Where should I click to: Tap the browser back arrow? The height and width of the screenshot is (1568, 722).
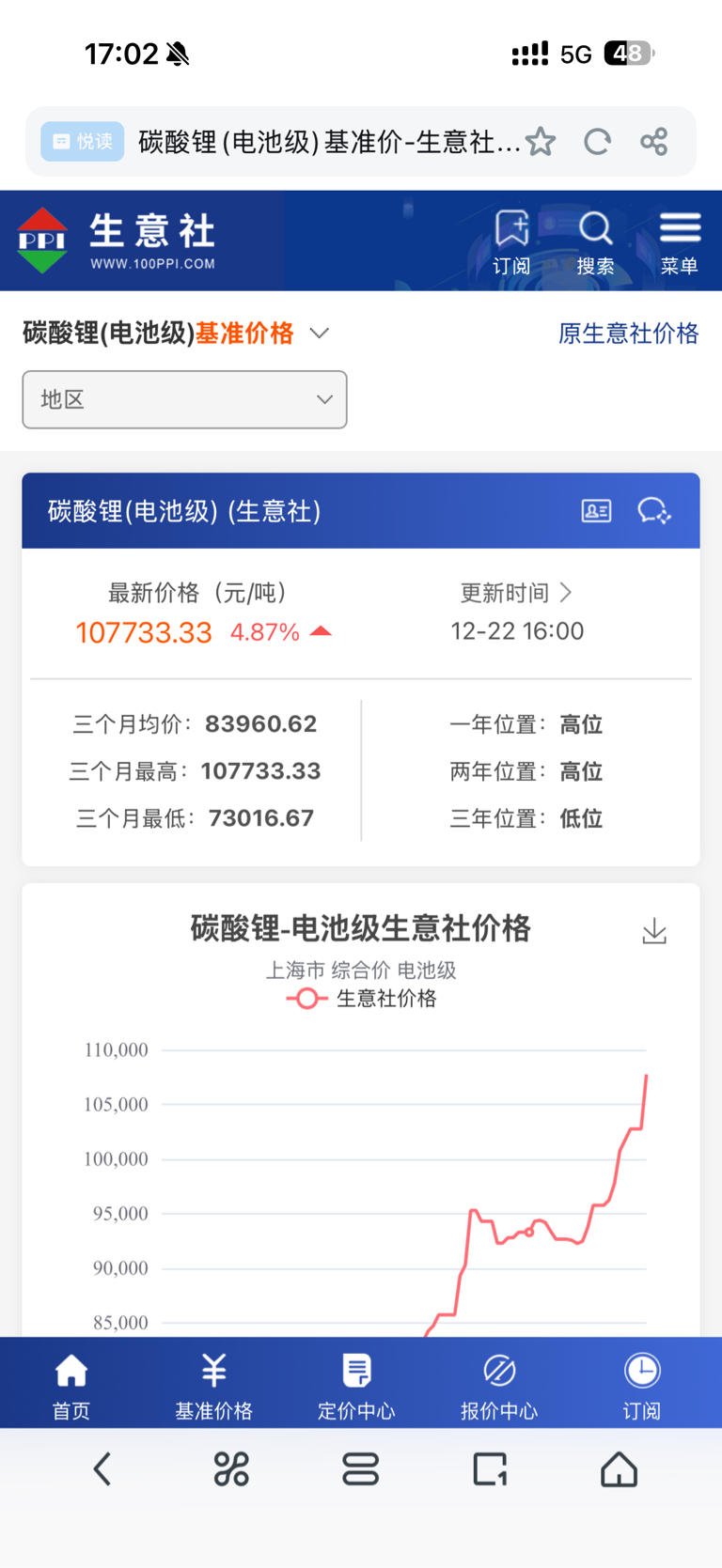(x=102, y=1468)
